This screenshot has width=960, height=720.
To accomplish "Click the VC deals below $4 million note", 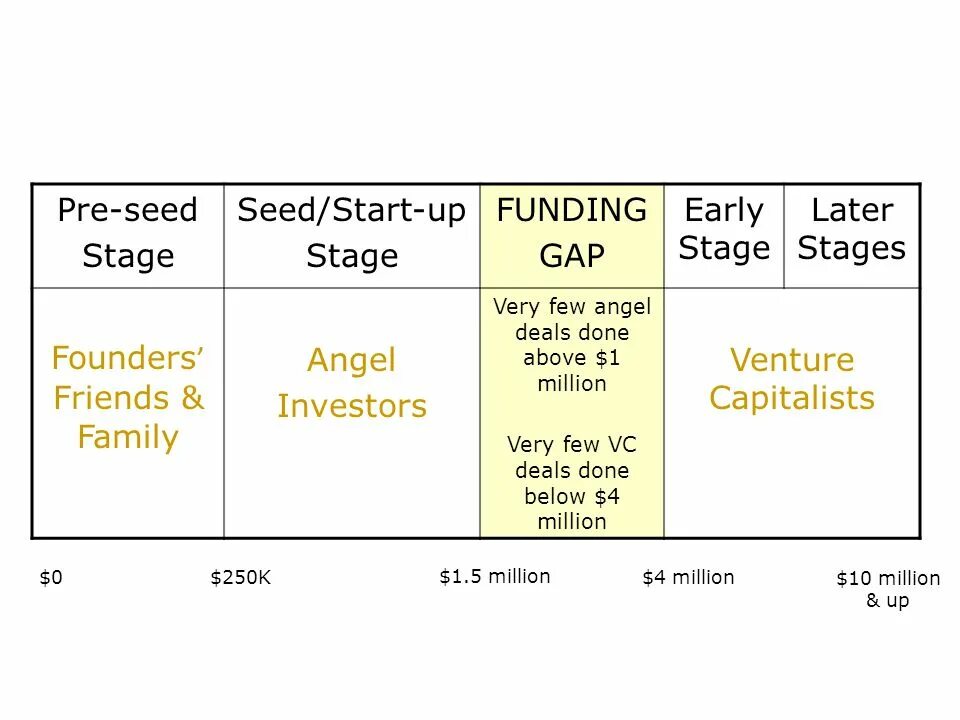I will [572, 482].
